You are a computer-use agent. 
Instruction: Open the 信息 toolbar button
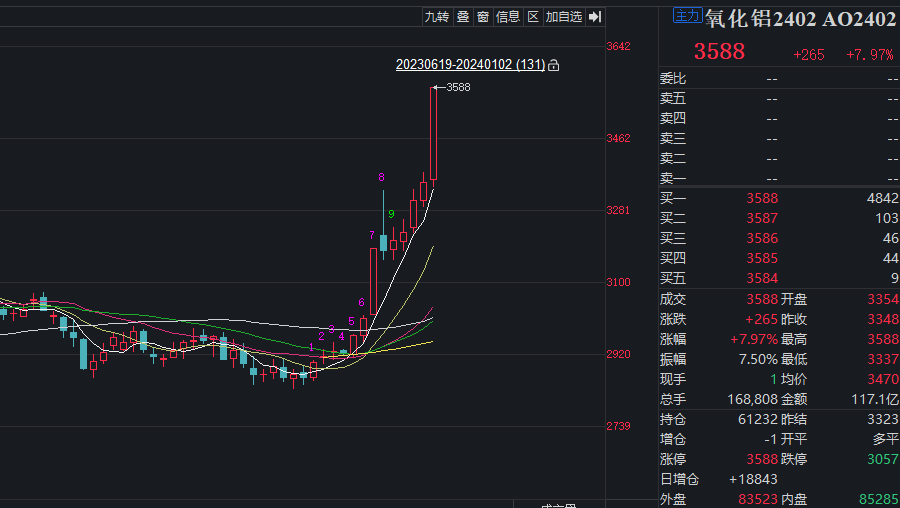click(x=508, y=17)
